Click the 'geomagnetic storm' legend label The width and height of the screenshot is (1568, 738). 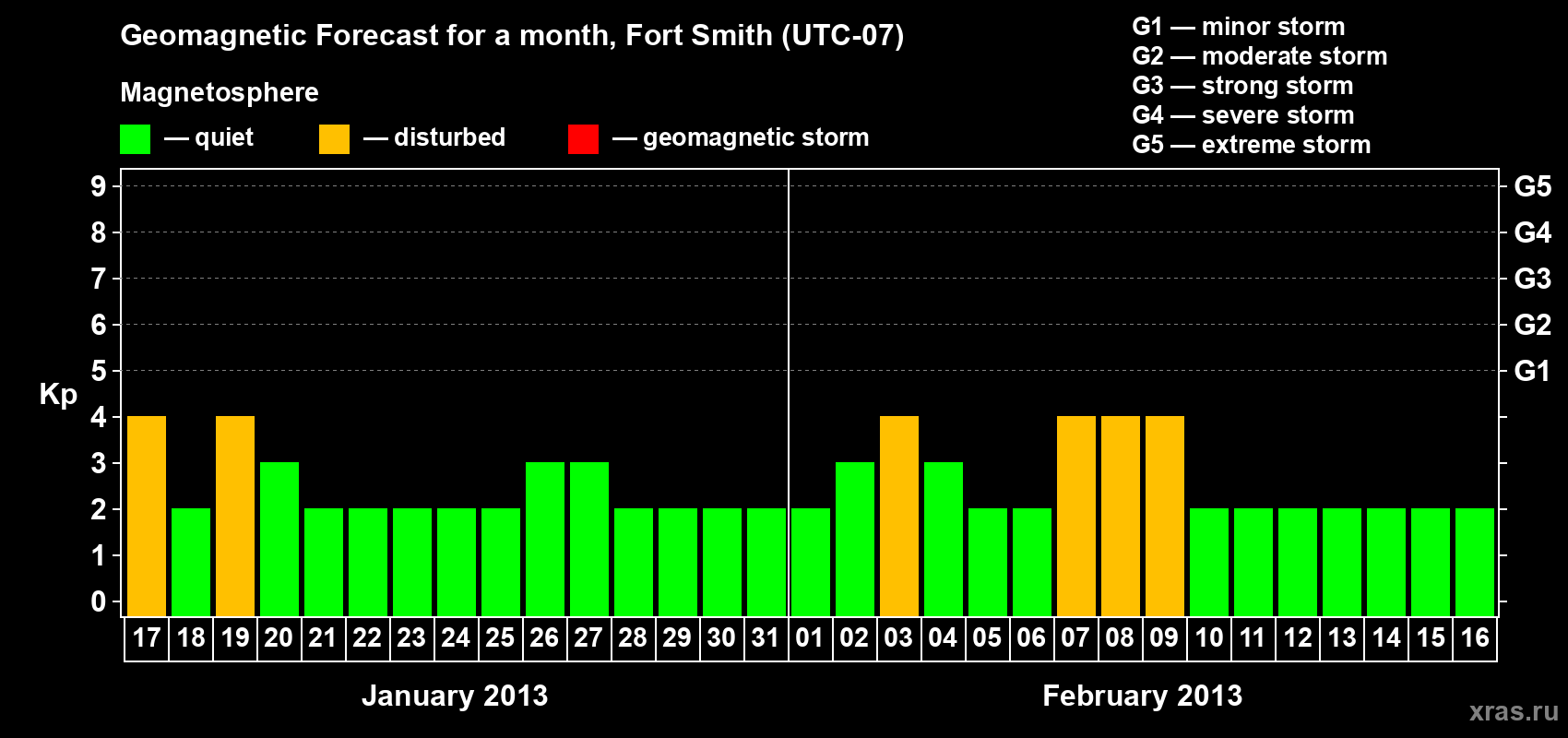tap(756, 138)
